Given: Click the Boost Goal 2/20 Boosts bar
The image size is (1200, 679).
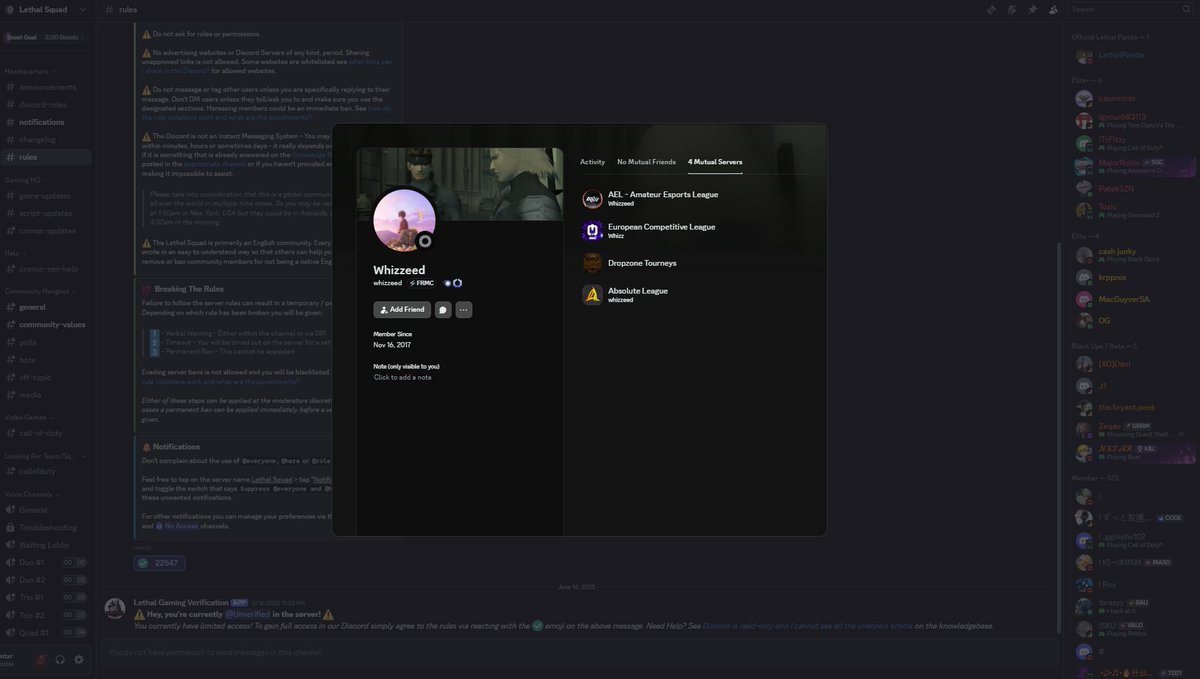Looking at the screenshot, I should (46, 37).
